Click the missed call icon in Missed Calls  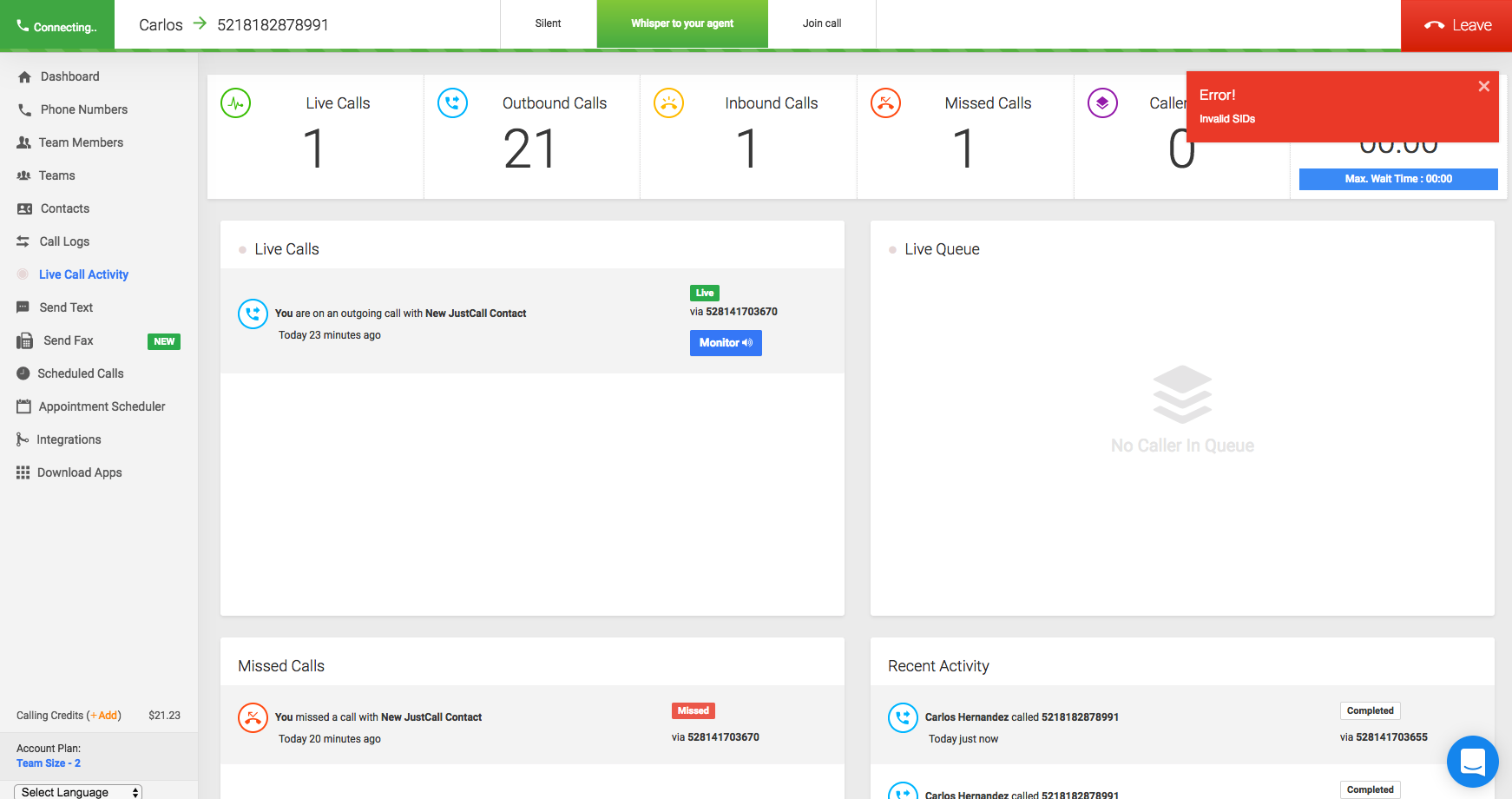(253, 717)
